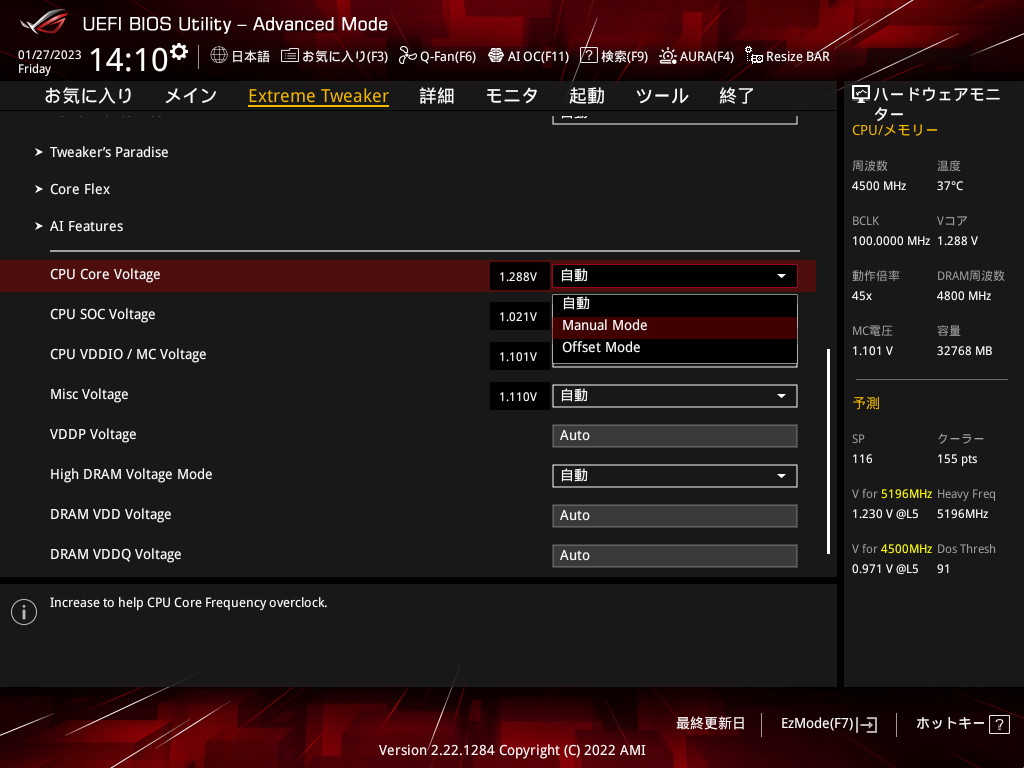Select Manual Mode option
Viewport: 1024px width, 768px height.
coord(675,326)
